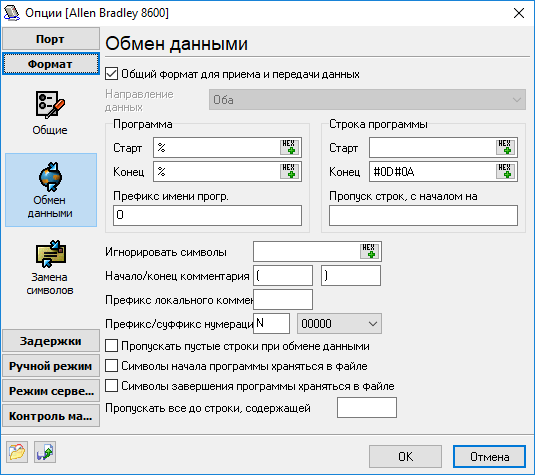Click the save configuration icon at bottom

[45, 452]
